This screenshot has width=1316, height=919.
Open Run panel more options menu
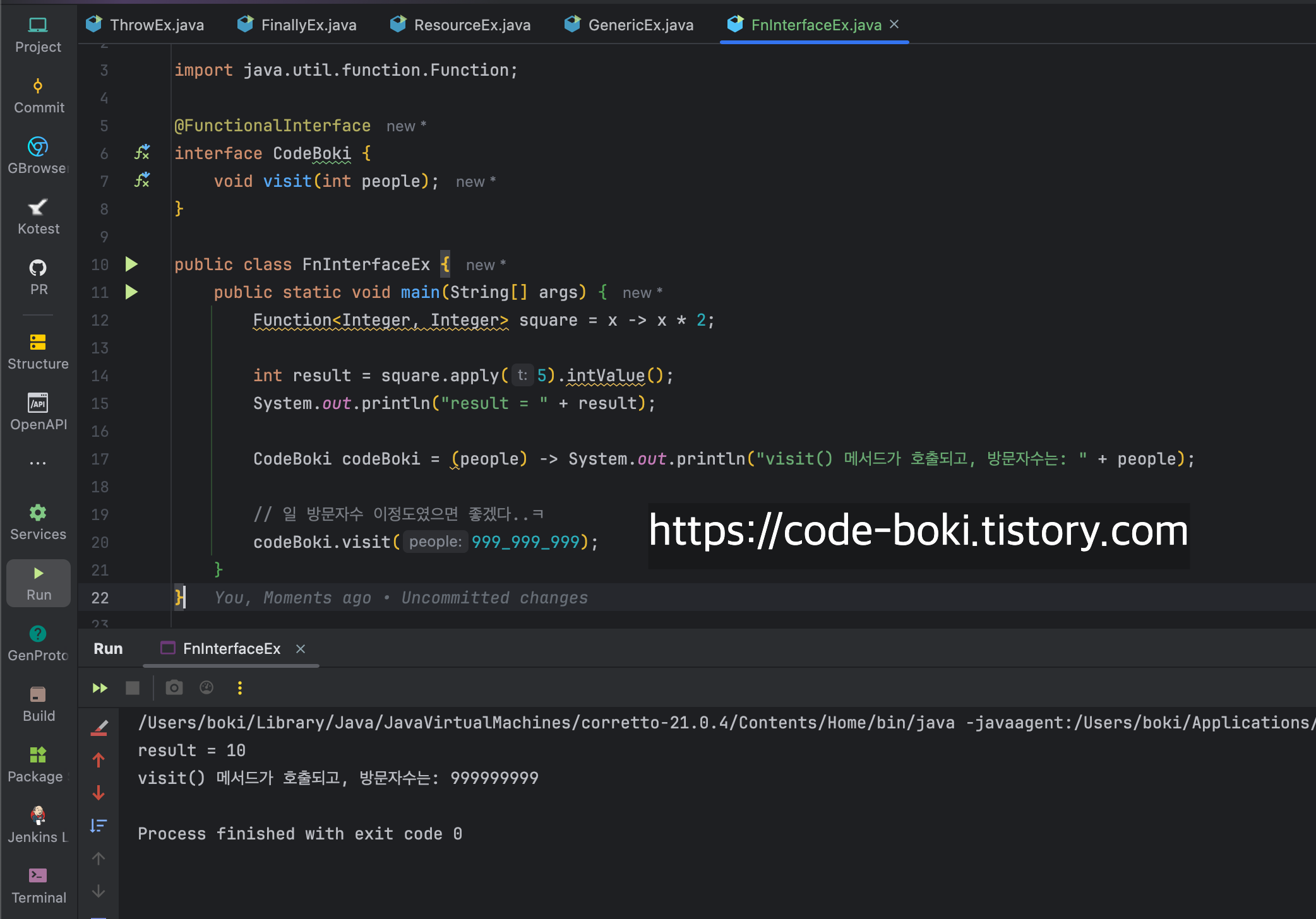click(240, 688)
